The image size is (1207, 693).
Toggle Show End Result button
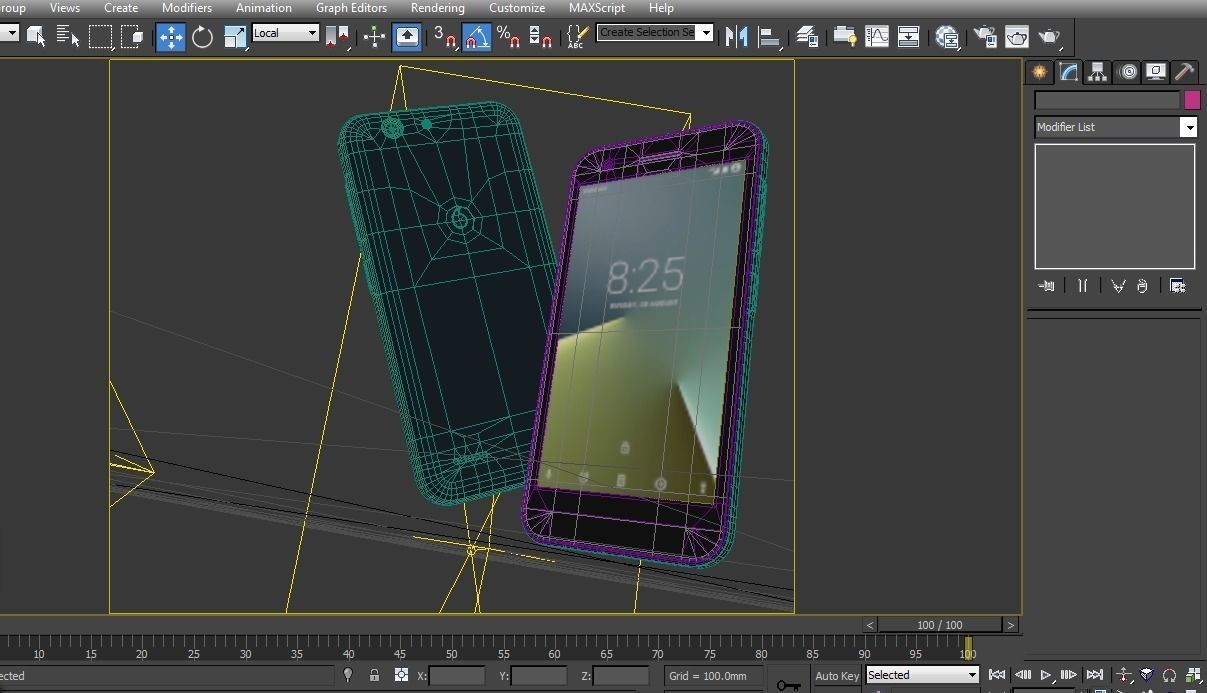(x=1082, y=286)
